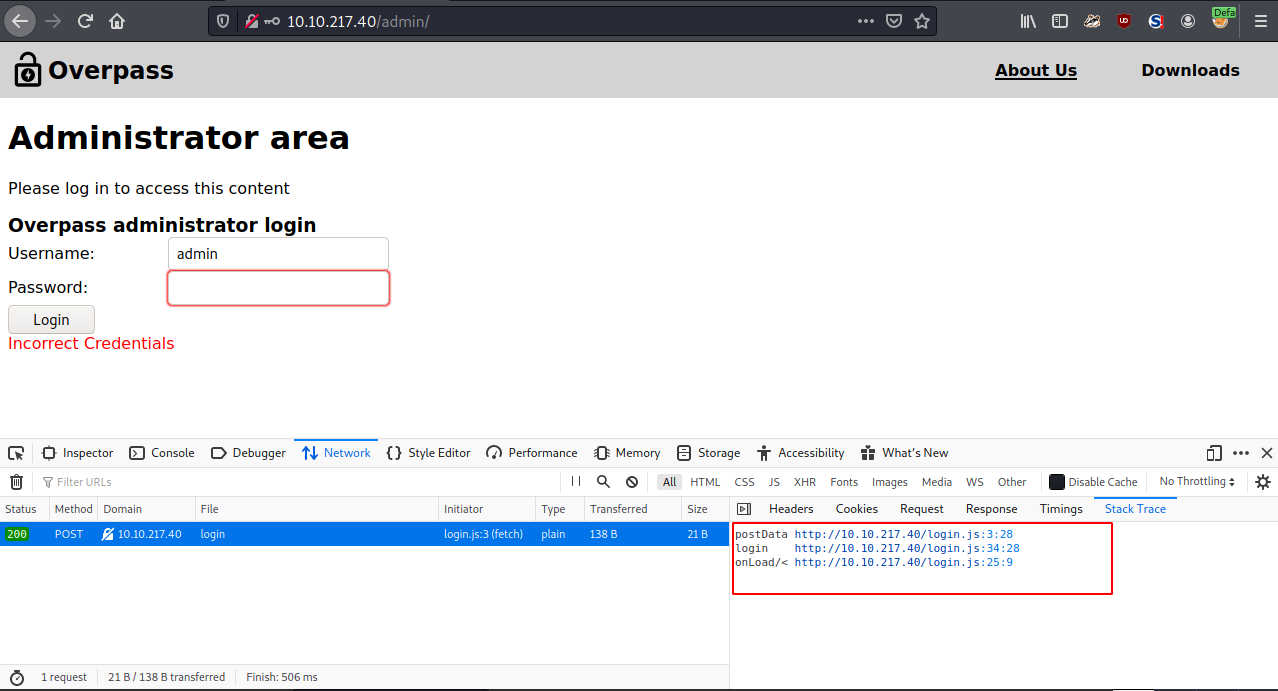The width and height of the screenshot is (1278, 691).
Task: Filter requests by XHR
Action: pyautogui.click(x=805, y=482)
